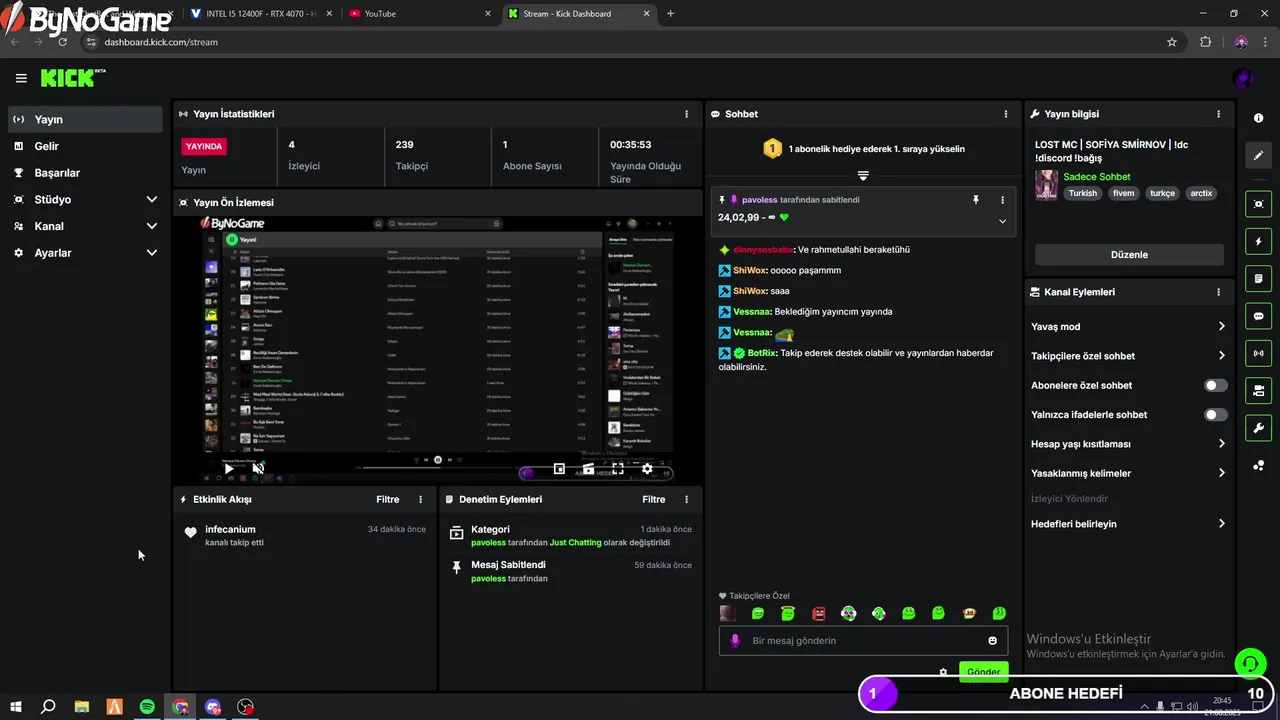Toggle the broadcast signal icon in the right sidebar
This screenshot has width=1280, height=720.
(1258, 353)
